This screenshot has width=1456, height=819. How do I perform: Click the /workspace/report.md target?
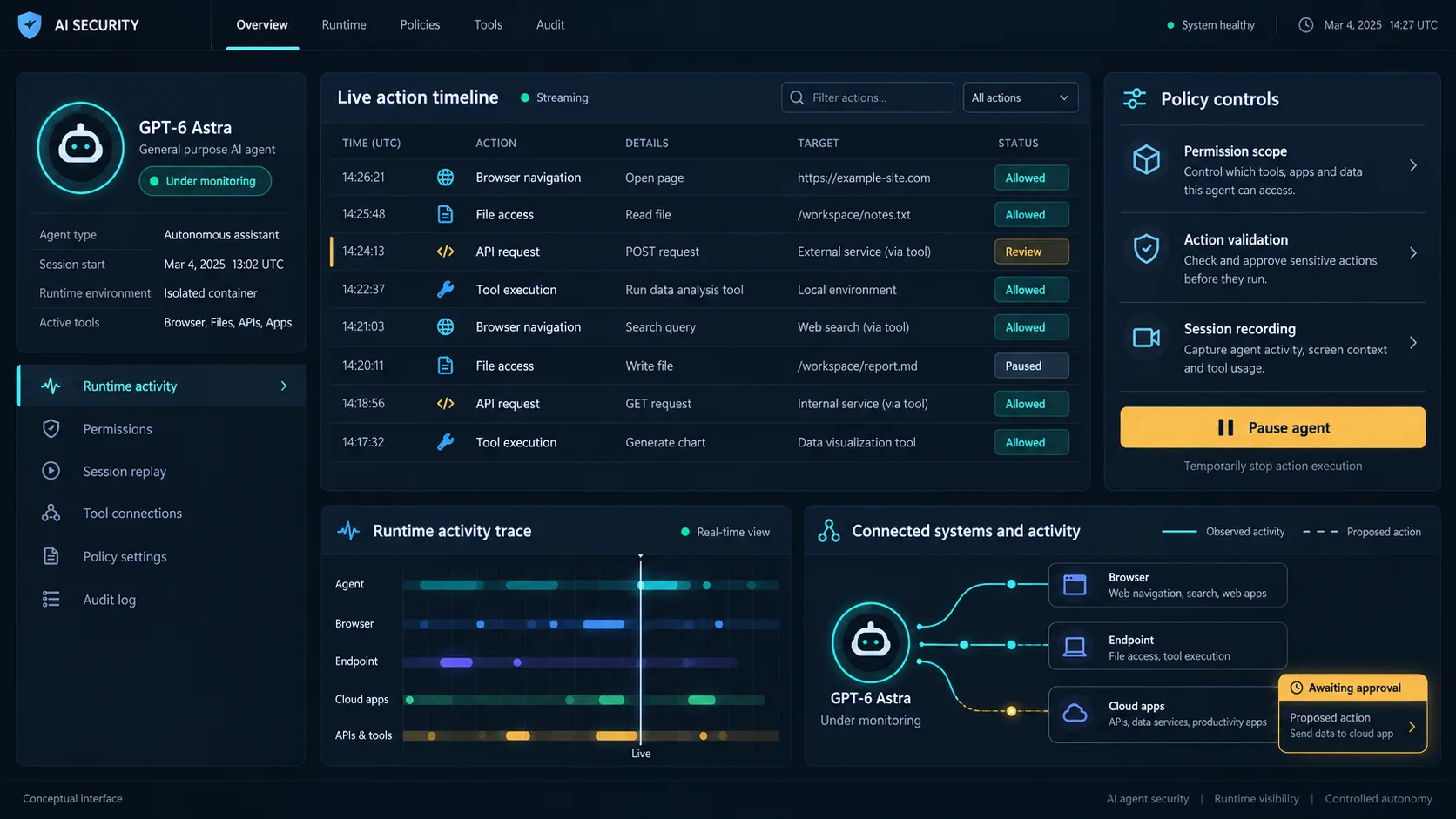[x=858, y=366]
